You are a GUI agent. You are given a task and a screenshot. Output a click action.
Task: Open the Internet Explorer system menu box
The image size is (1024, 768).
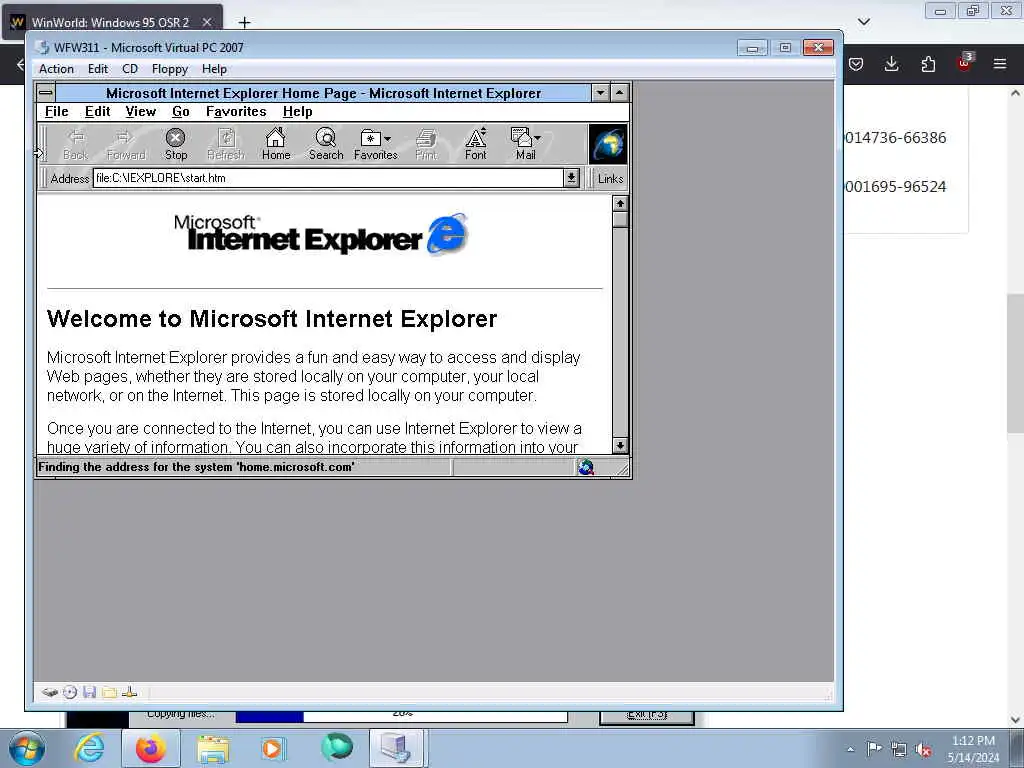click(x=46, y=93)
